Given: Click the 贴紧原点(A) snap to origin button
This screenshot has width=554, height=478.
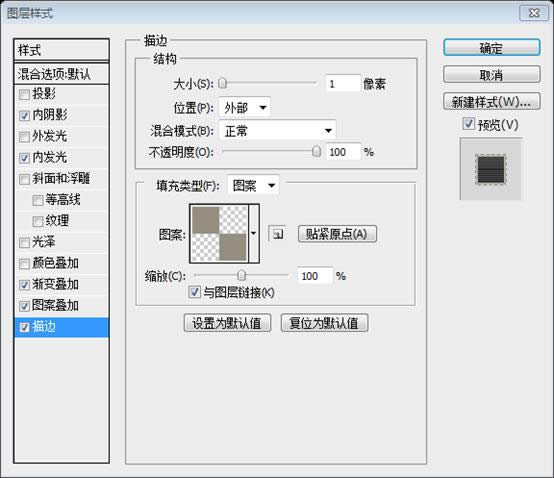Looking at the screenshot, I should [337, 234].
